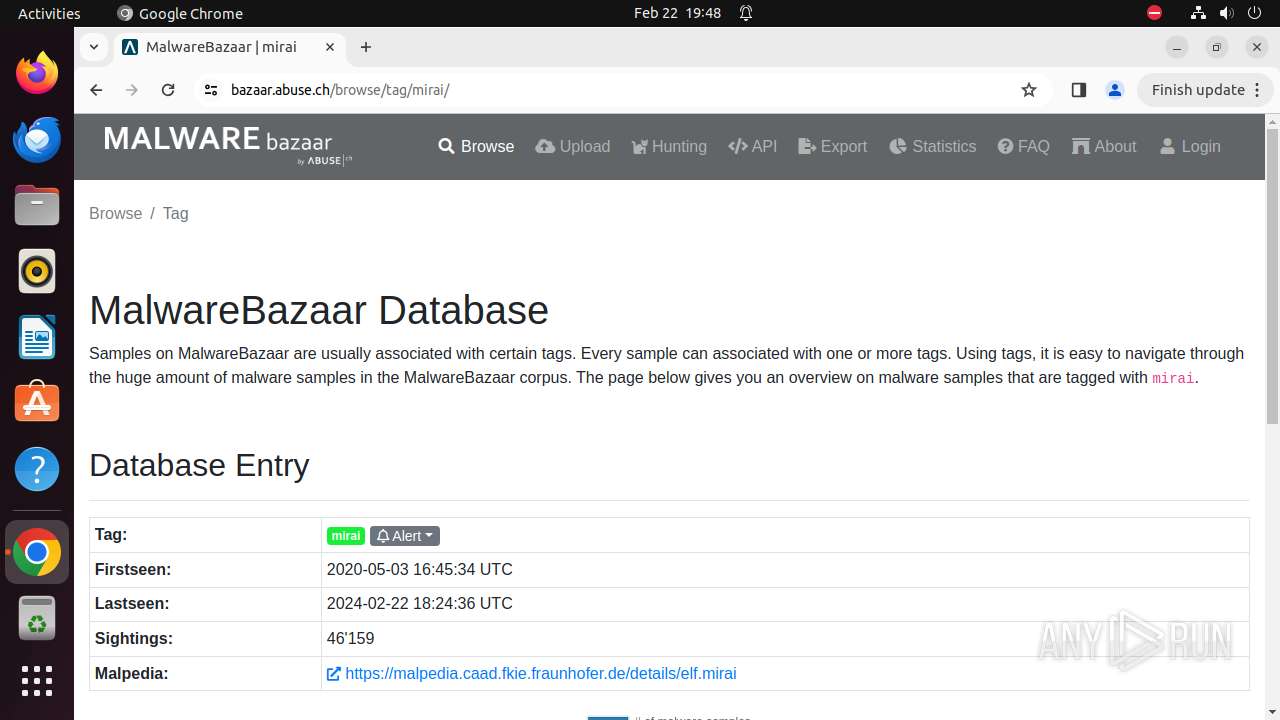Open Ubuntu Software store icon
The height and width of the screenshot is (720, 1280).
coord(37,403)
